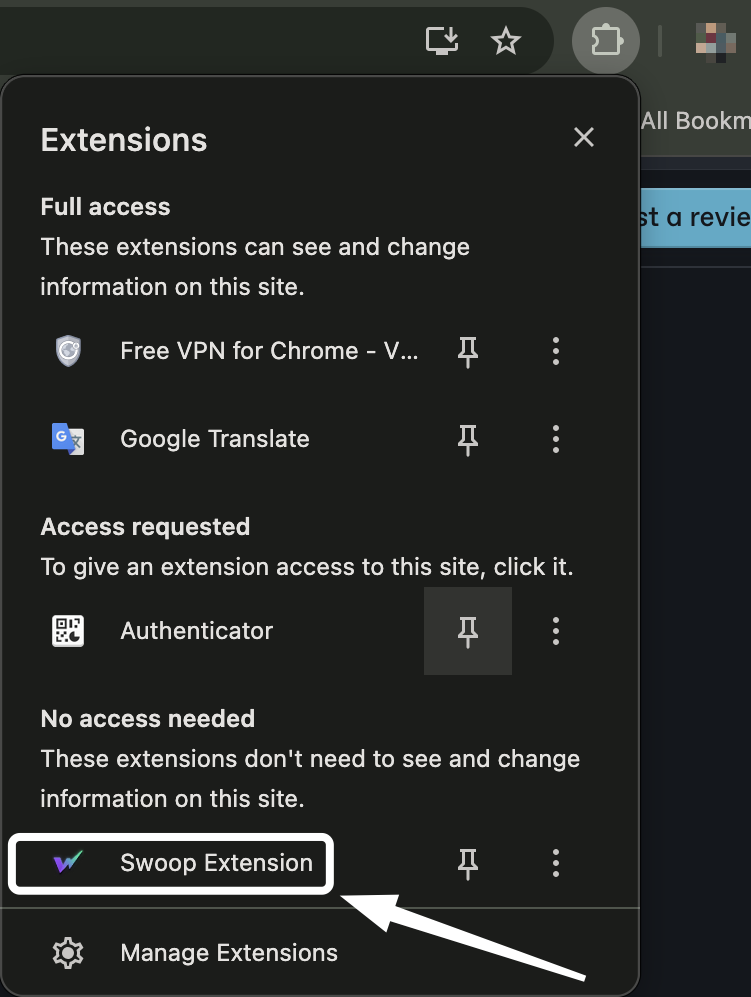Viewport: 751px width, 997px height.
Task: Bookmark this page with the star icon
Action: pos(506,41)
